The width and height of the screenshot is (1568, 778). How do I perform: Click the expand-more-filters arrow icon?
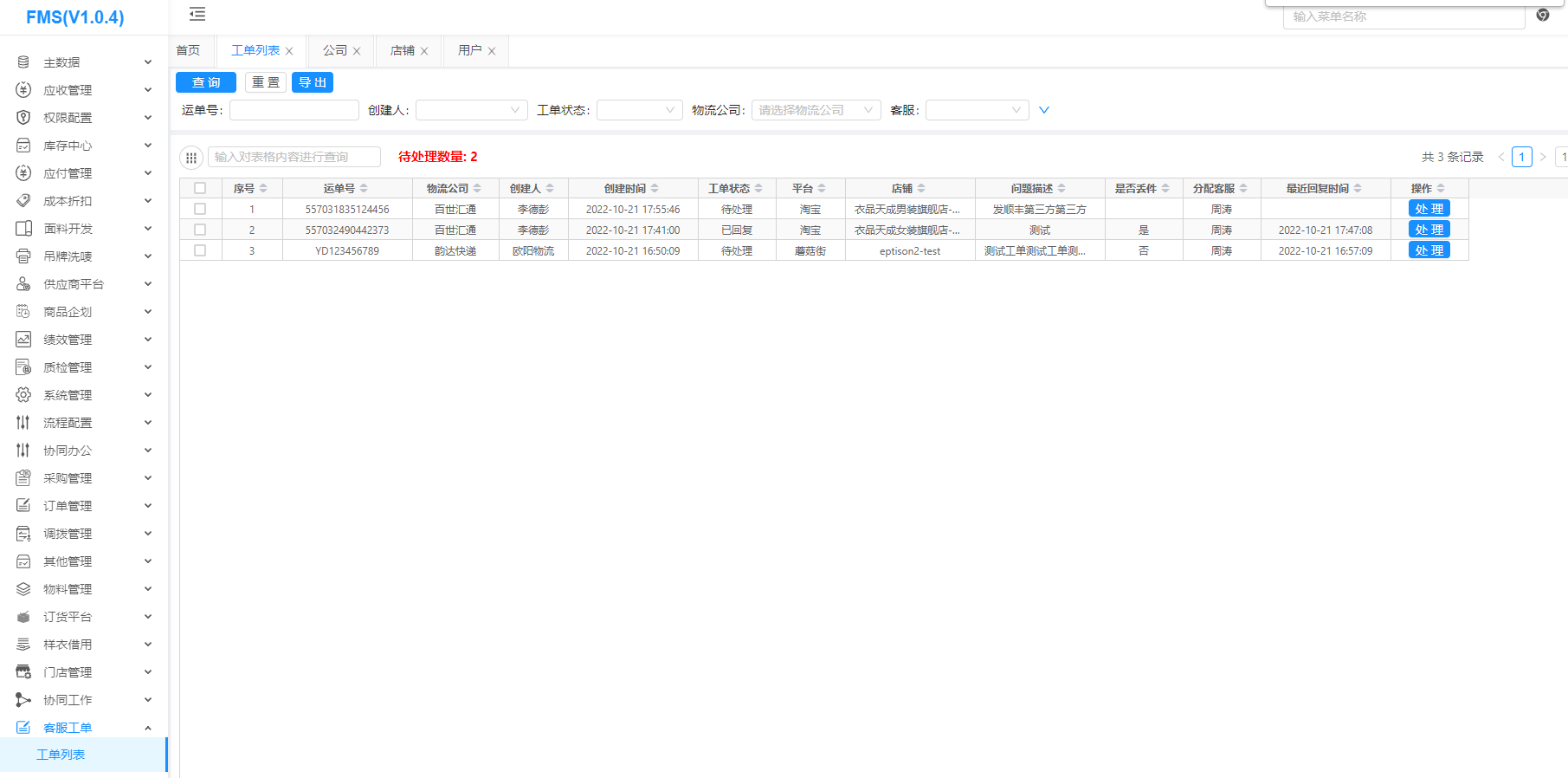(1043, 110)
